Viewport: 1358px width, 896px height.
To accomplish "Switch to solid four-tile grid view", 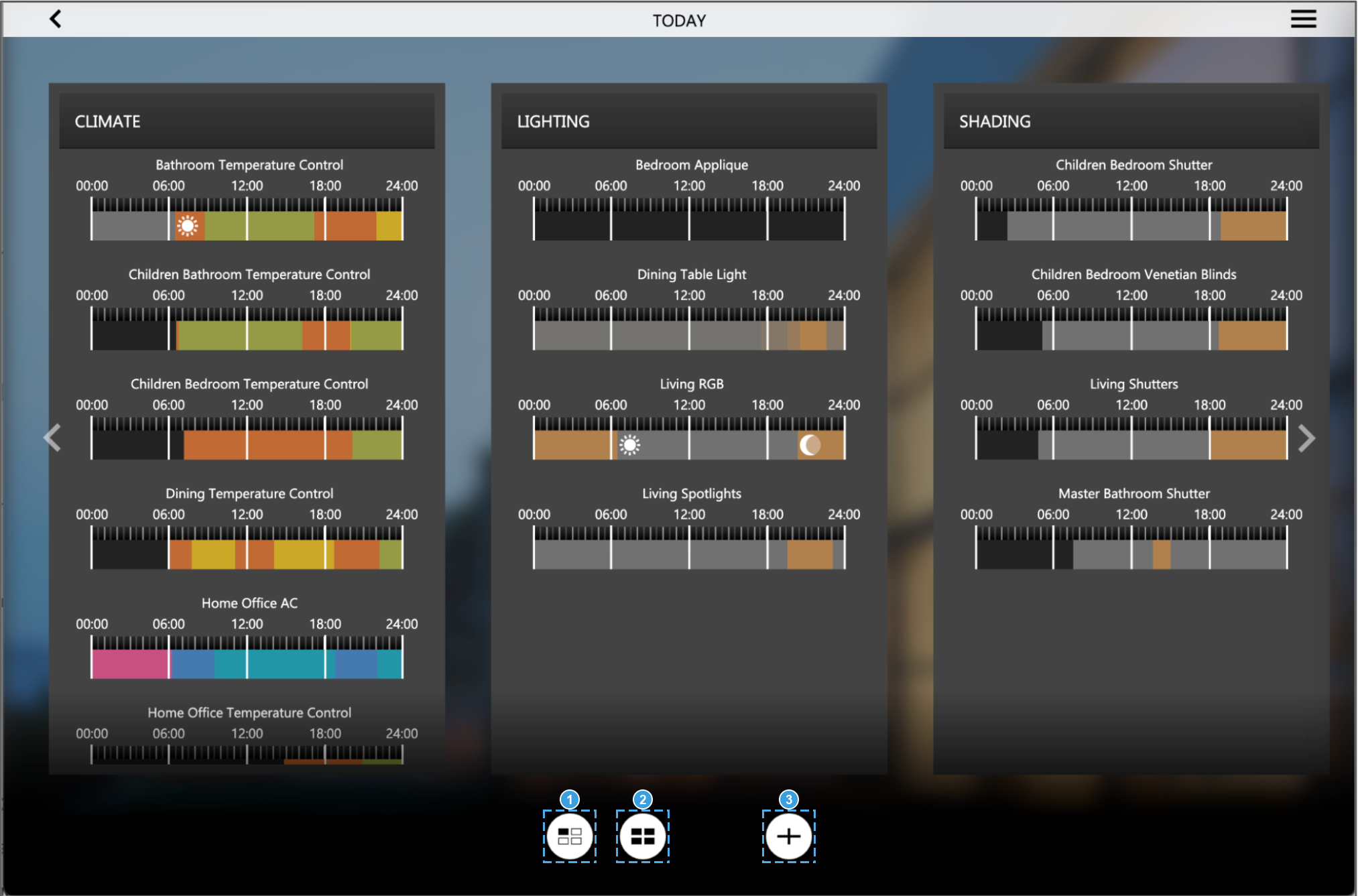I will click(x=642, y=836).
